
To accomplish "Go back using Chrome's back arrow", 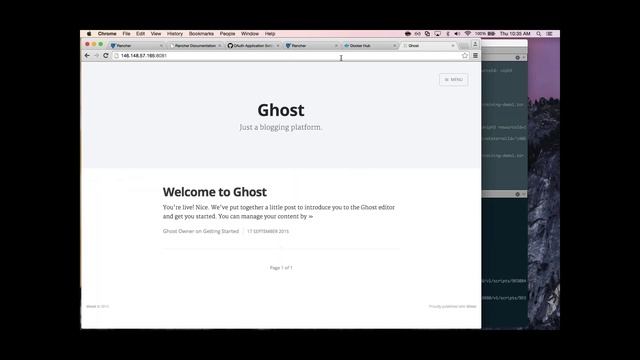I will 87,56.
